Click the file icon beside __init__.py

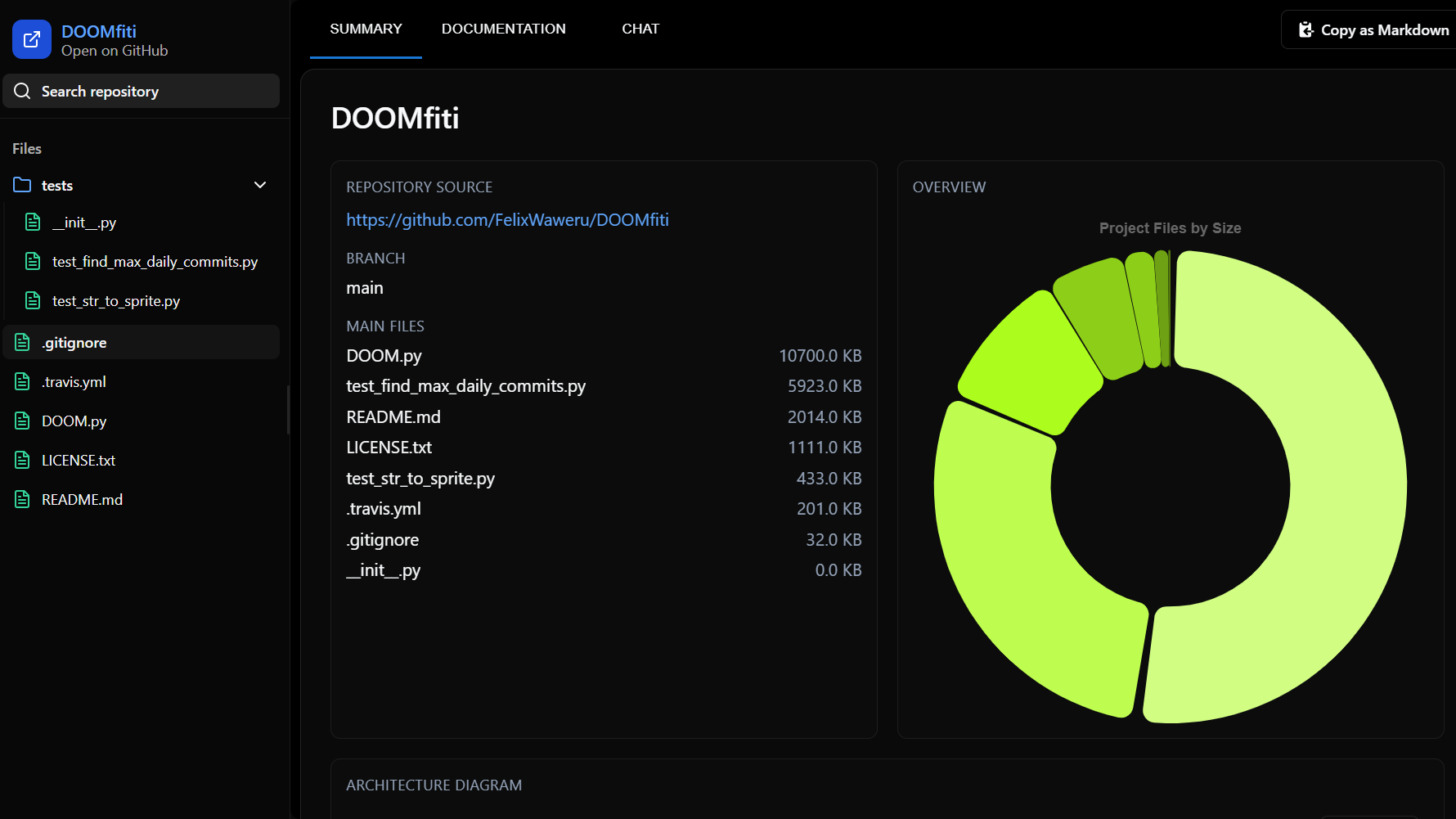[33, 222]
